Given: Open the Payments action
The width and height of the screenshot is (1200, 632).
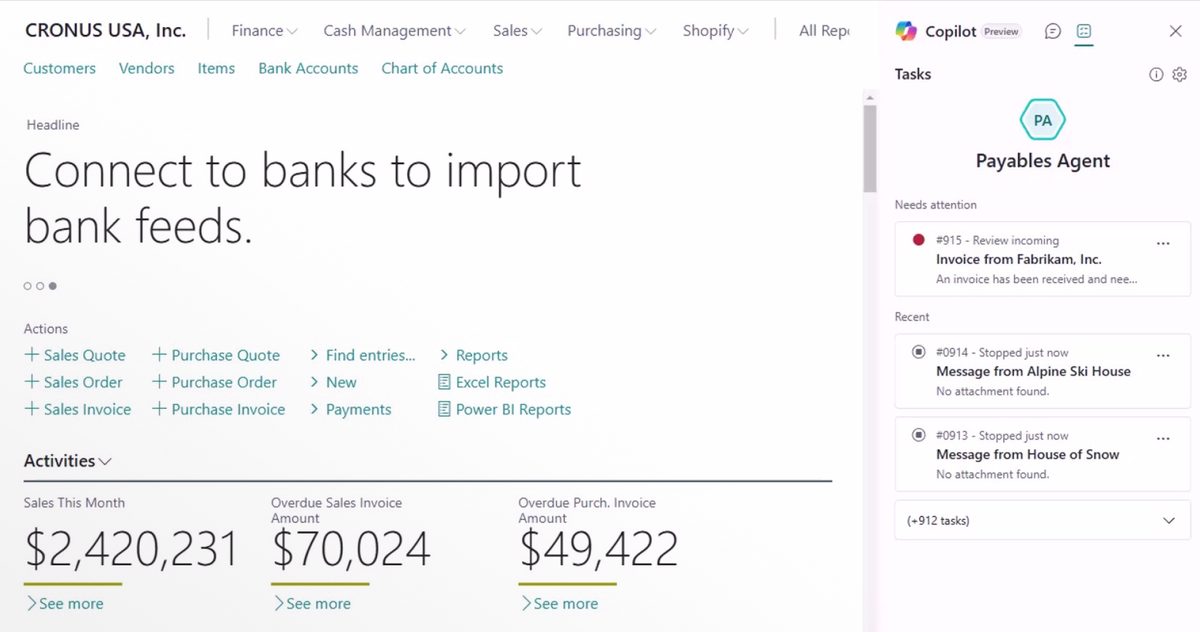Looking at the screenshot, I should (350, 409).
